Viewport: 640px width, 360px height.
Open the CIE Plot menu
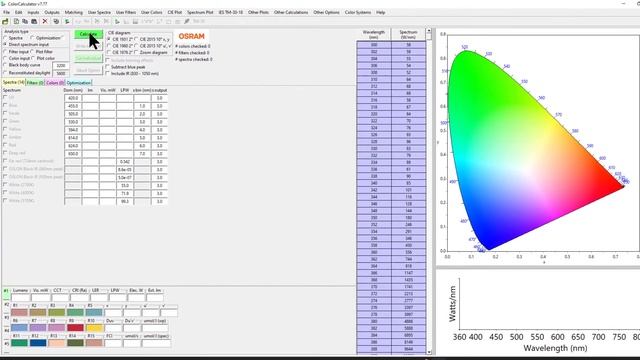pyautogui.click(x=175, y=12)
